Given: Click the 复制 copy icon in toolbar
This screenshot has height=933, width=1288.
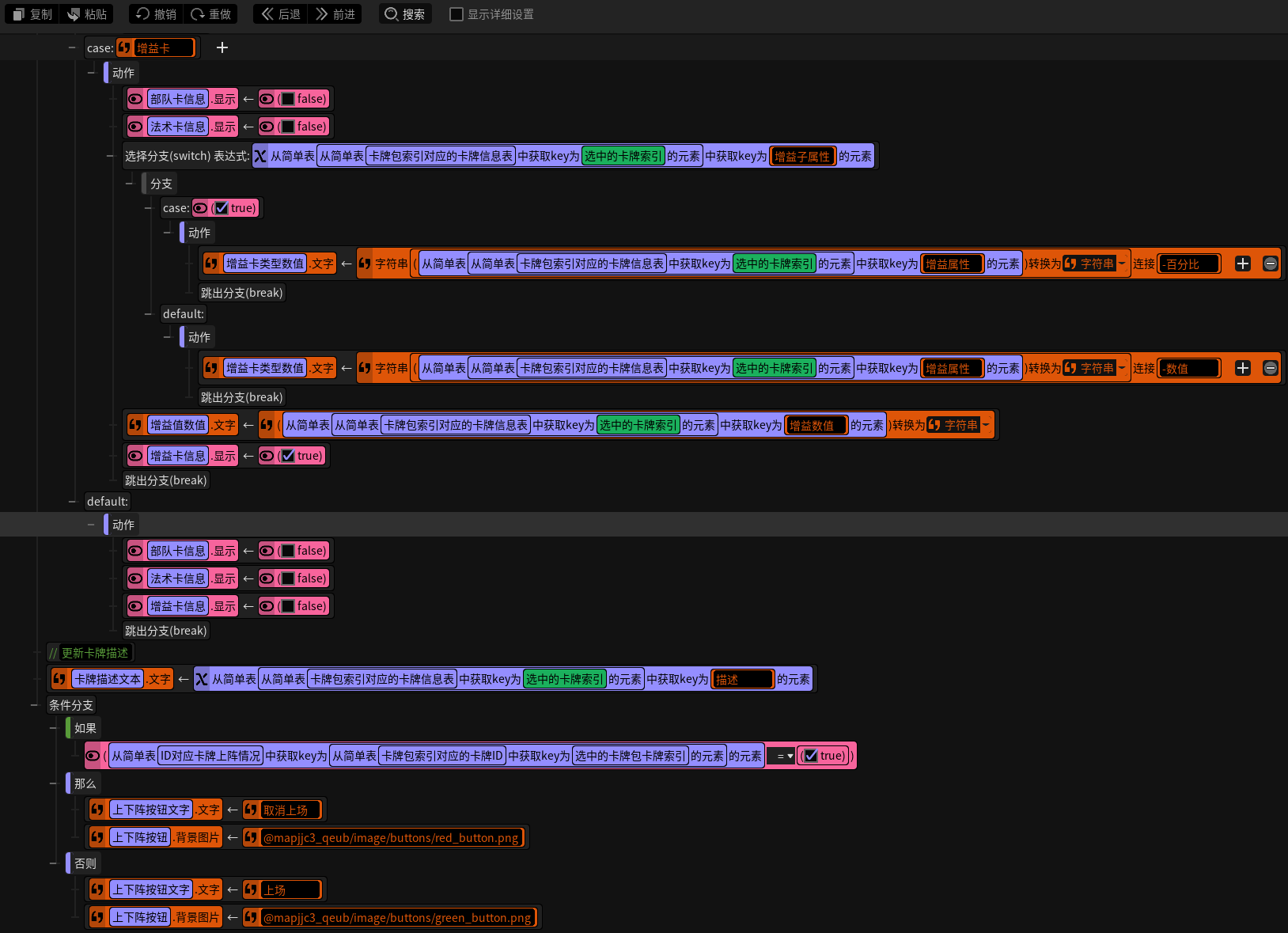Looking at the screenshot, I should coord(19,14).
